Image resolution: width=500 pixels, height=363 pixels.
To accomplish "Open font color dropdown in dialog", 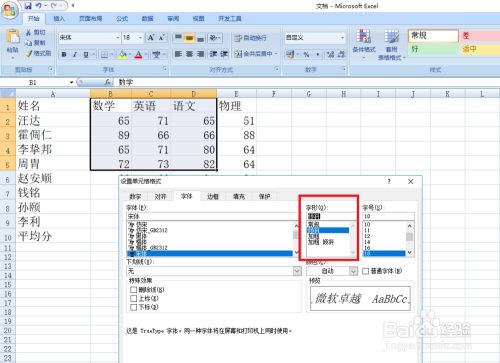I will (x=353, y=271).
